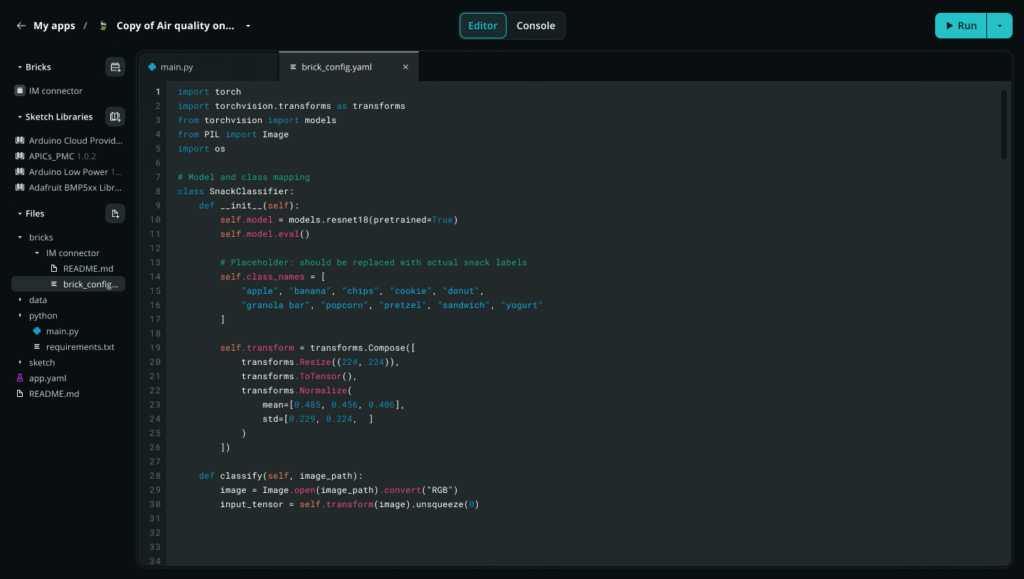Open the app name dropdown caret

(x=248, y=26)
